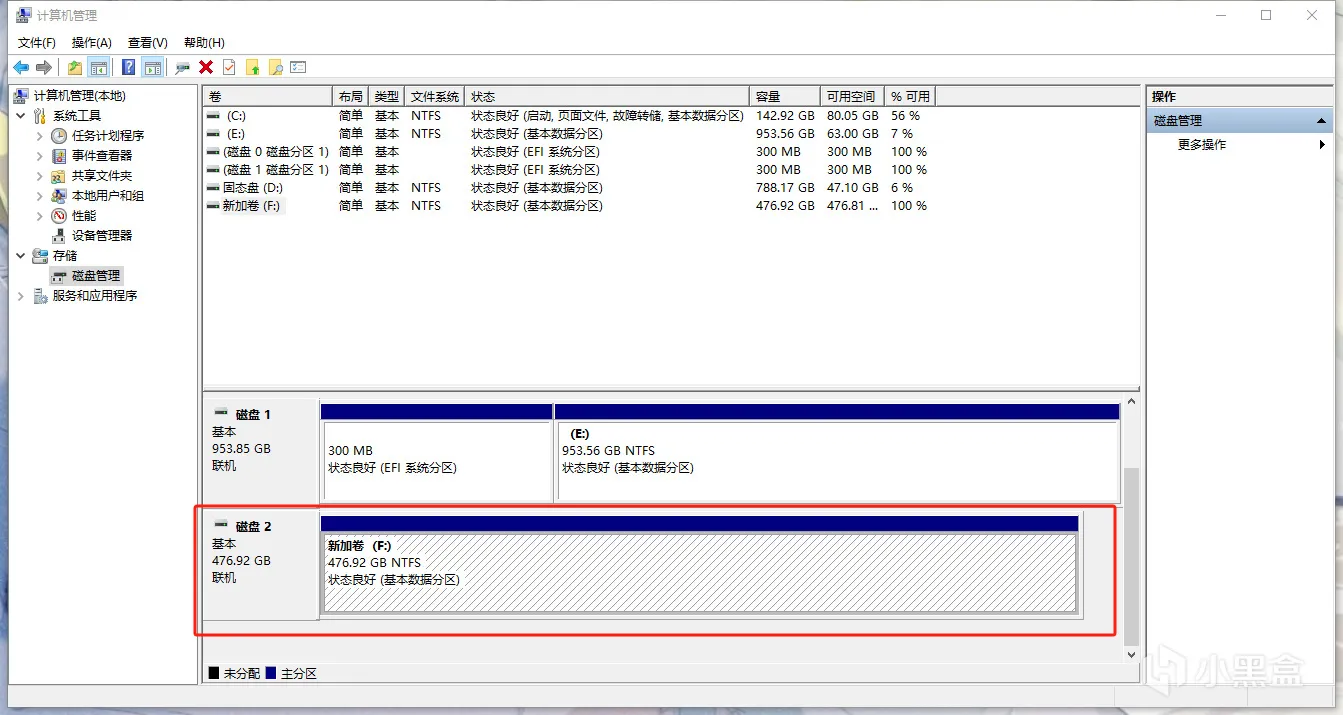Open the 操作(A) menu

[x=92, y=43]
